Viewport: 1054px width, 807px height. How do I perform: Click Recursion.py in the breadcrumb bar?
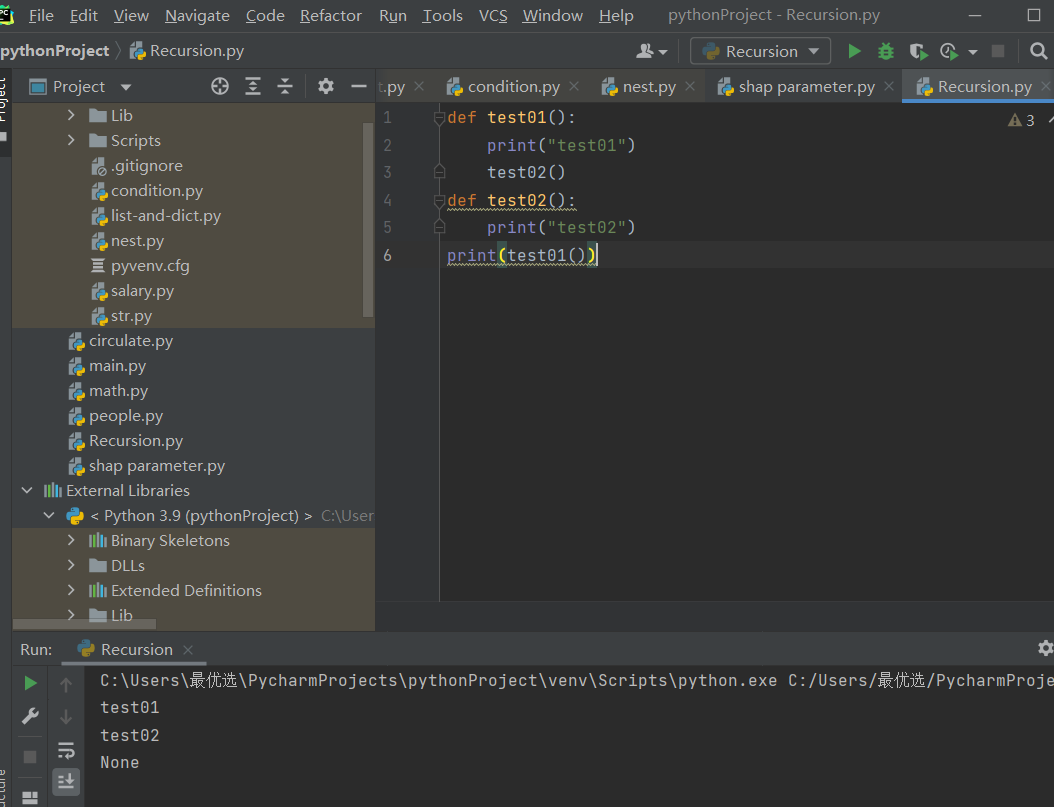tap(187, 51)
